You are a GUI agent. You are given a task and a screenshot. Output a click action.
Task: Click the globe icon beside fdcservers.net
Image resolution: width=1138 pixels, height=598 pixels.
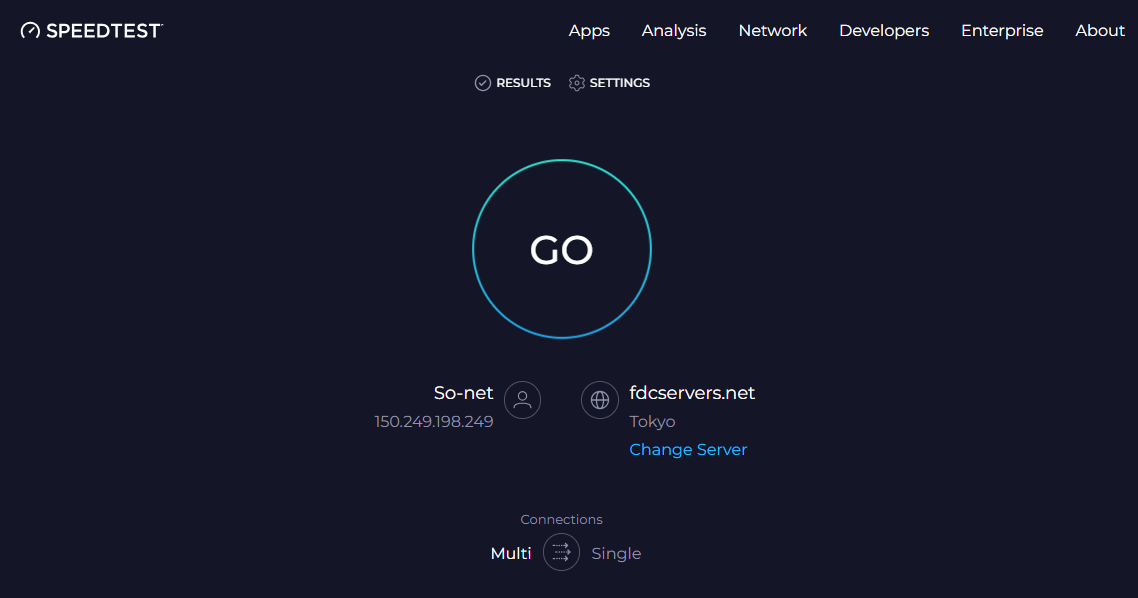click(x=600, y=400)
